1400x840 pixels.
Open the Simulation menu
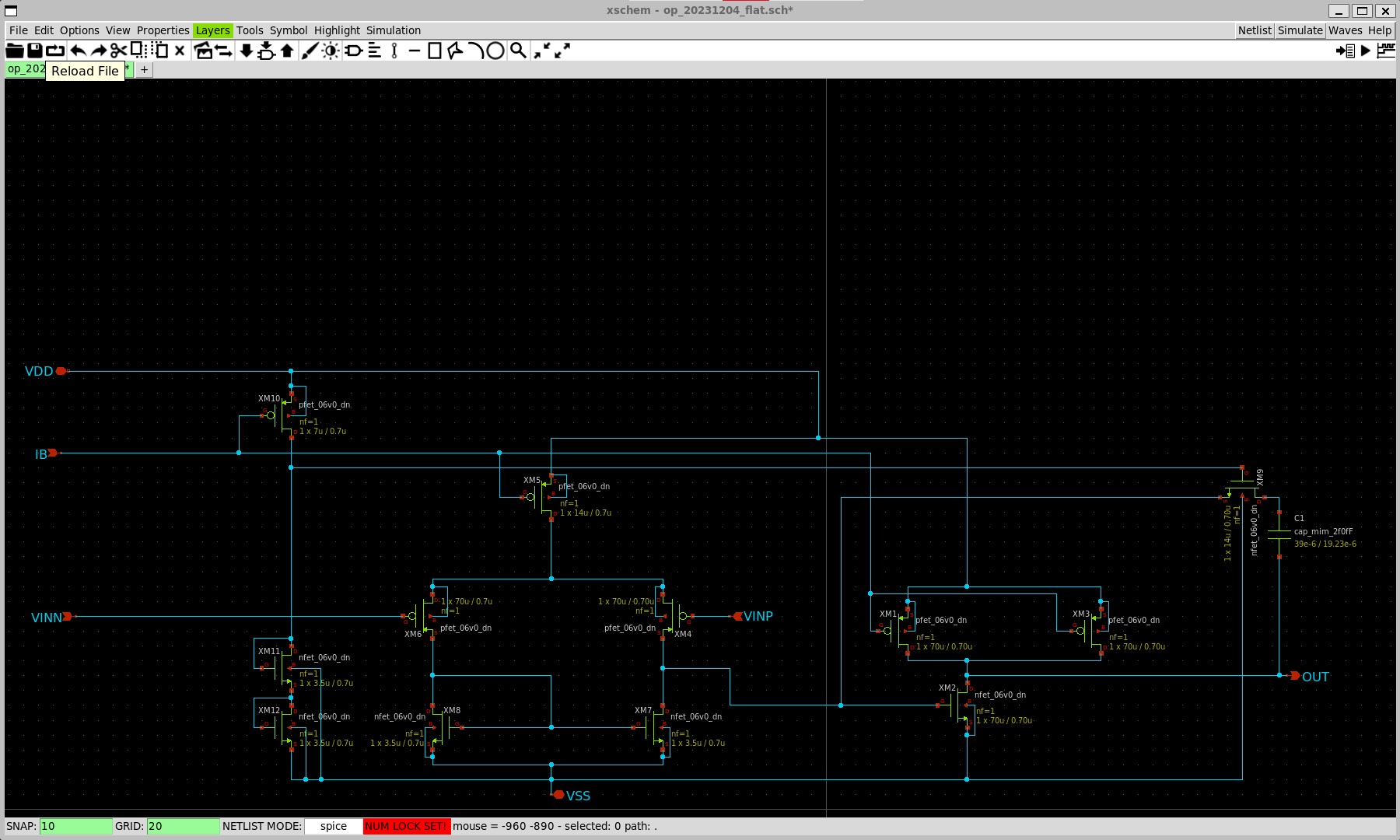(394, 30)
